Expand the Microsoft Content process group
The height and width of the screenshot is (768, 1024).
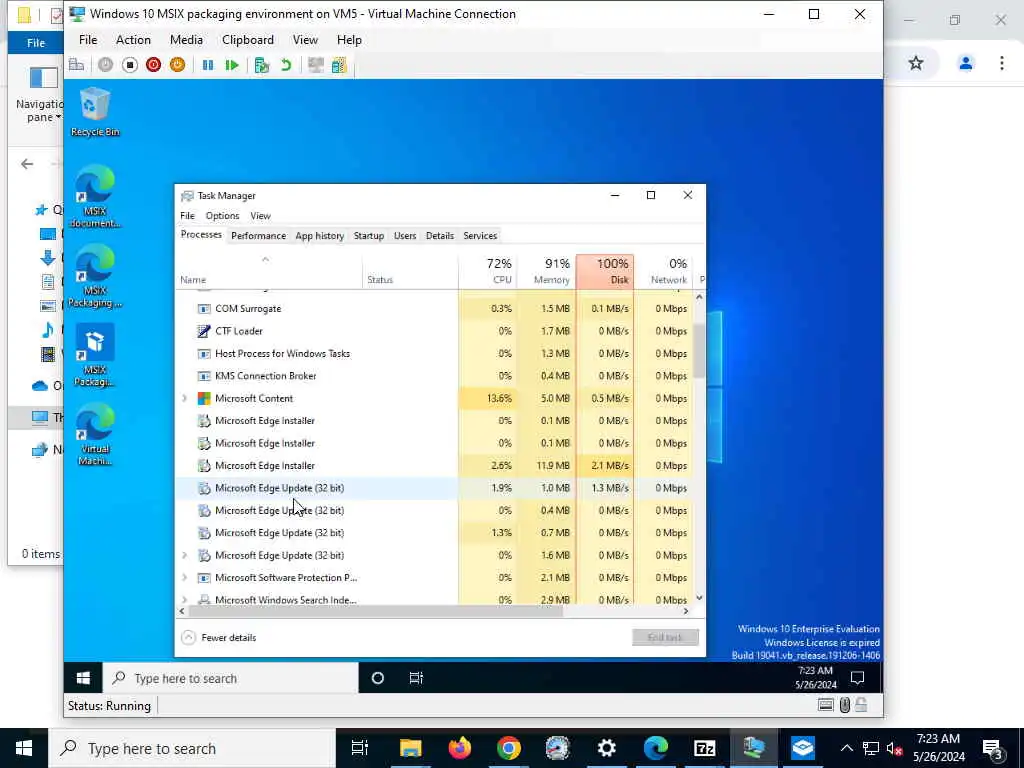point(184,398)
